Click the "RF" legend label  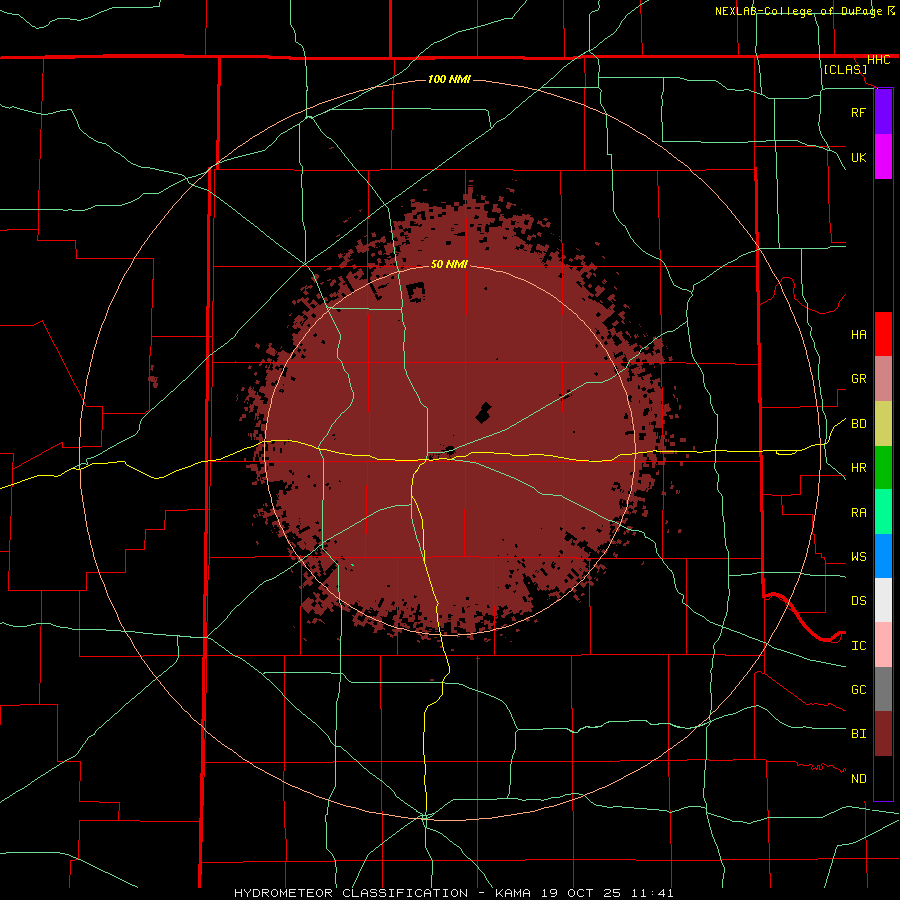pos(859,113)
